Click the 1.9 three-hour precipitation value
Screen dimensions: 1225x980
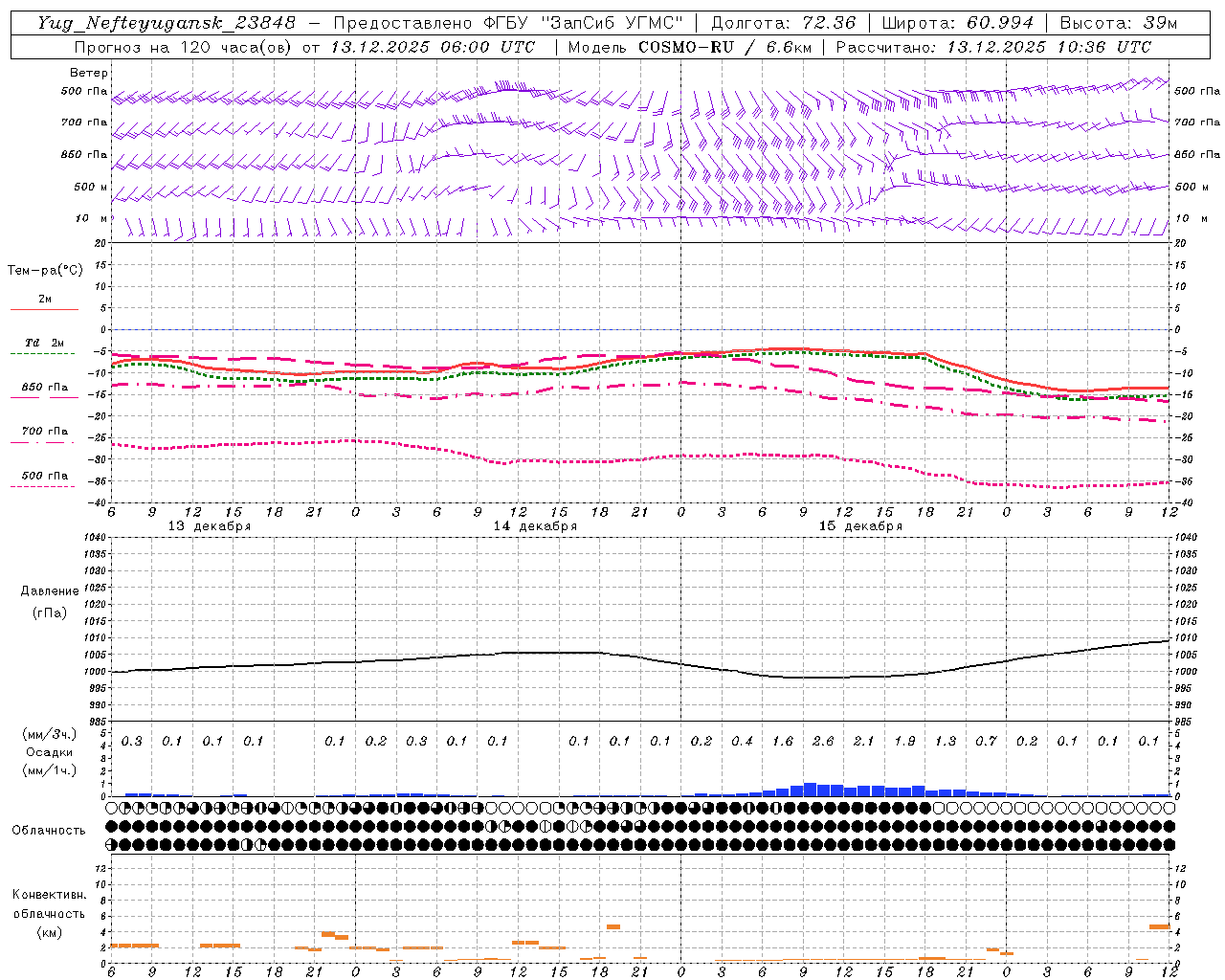(904, 742)
